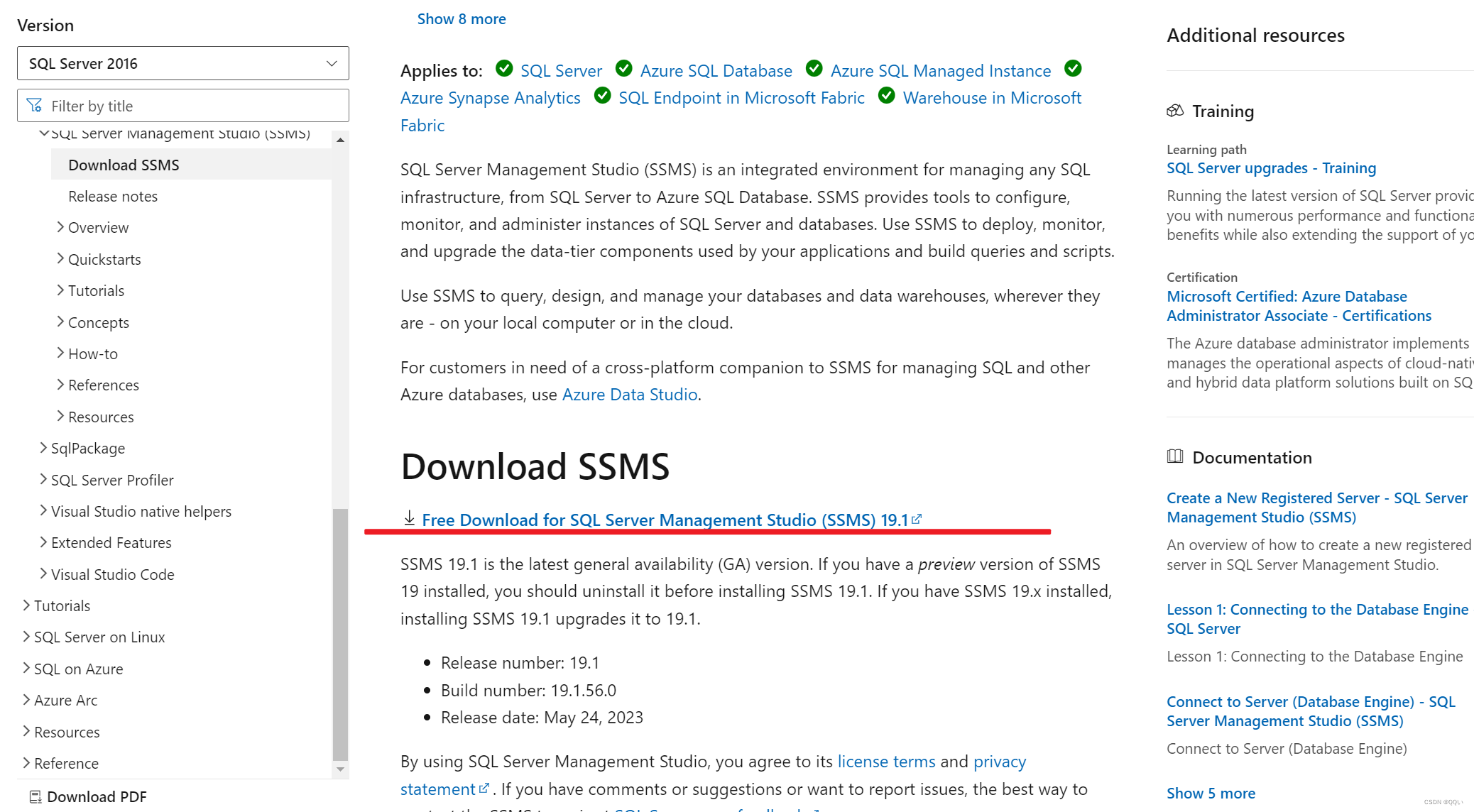Viewport: 1474px width, 812px height.
Task: Click 'Release number: 19.1' text
Action: point(520,663)
